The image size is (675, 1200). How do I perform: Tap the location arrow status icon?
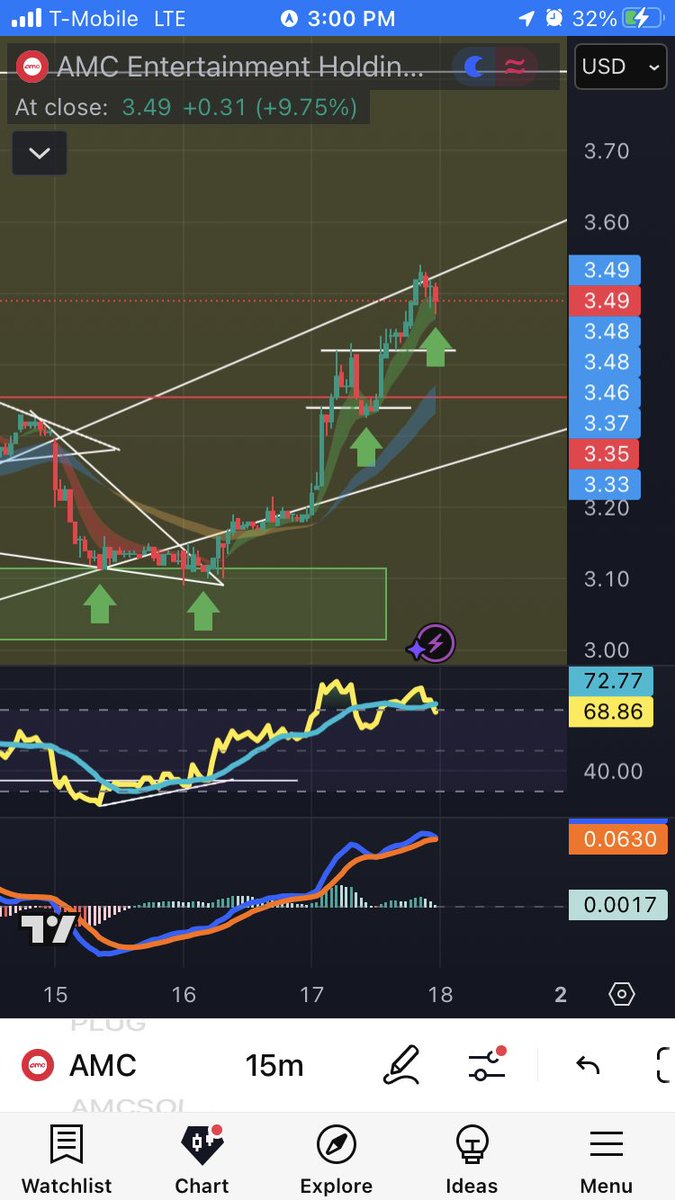click(526, 19)
